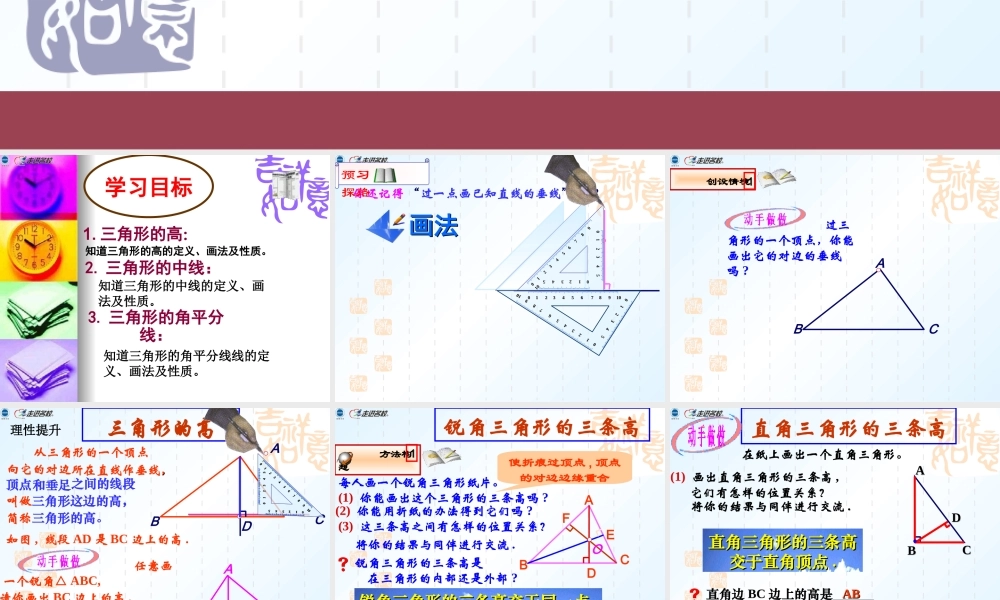Click the 理性提升 label
This screenshot has width=1000, height=600.
(x=36, y=430)
